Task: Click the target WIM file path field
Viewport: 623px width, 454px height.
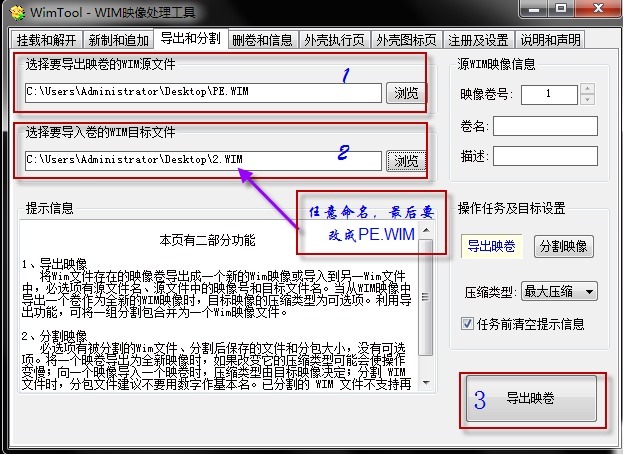Action: [203, 160]
